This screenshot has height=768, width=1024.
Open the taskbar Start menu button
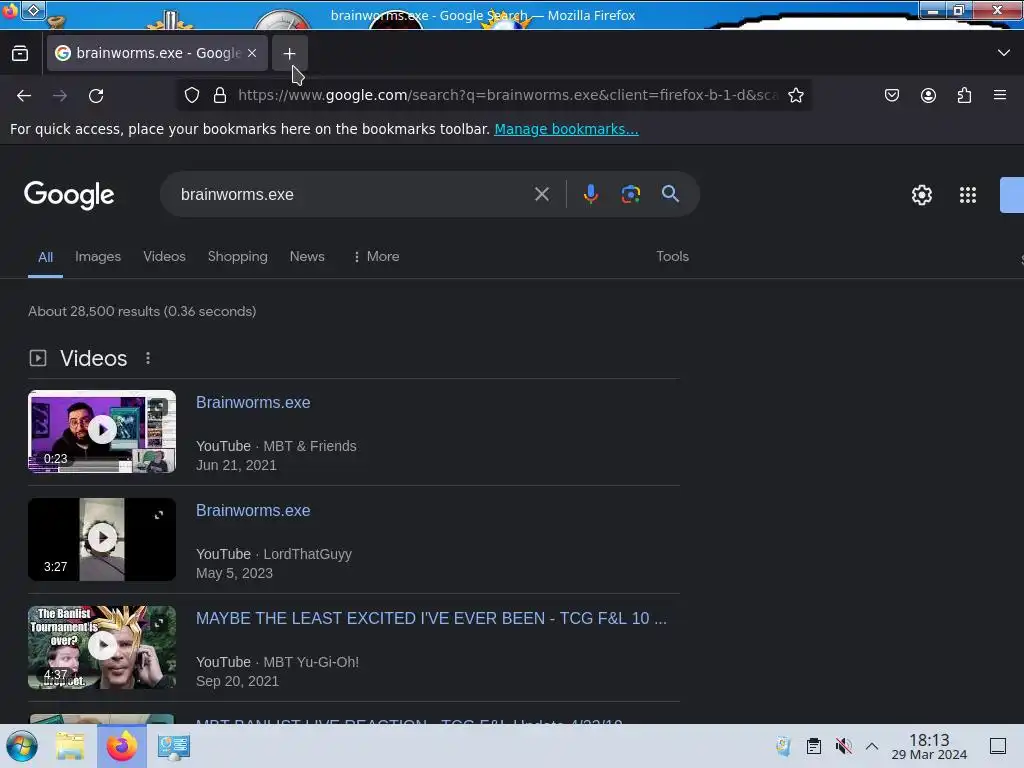pyautogui.click(x=22, y=746)
